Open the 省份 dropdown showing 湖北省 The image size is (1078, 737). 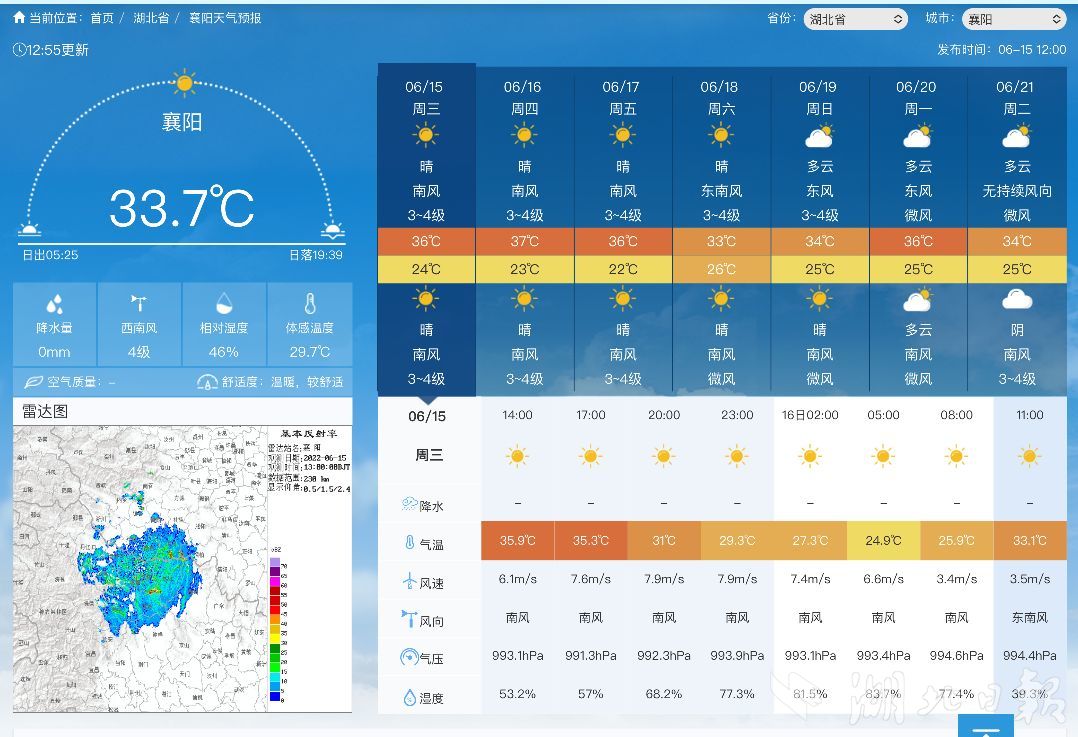pos(855,19)
